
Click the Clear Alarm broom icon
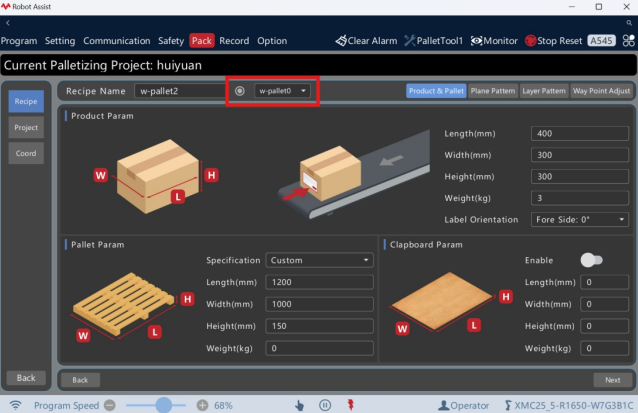coord(341,41)
